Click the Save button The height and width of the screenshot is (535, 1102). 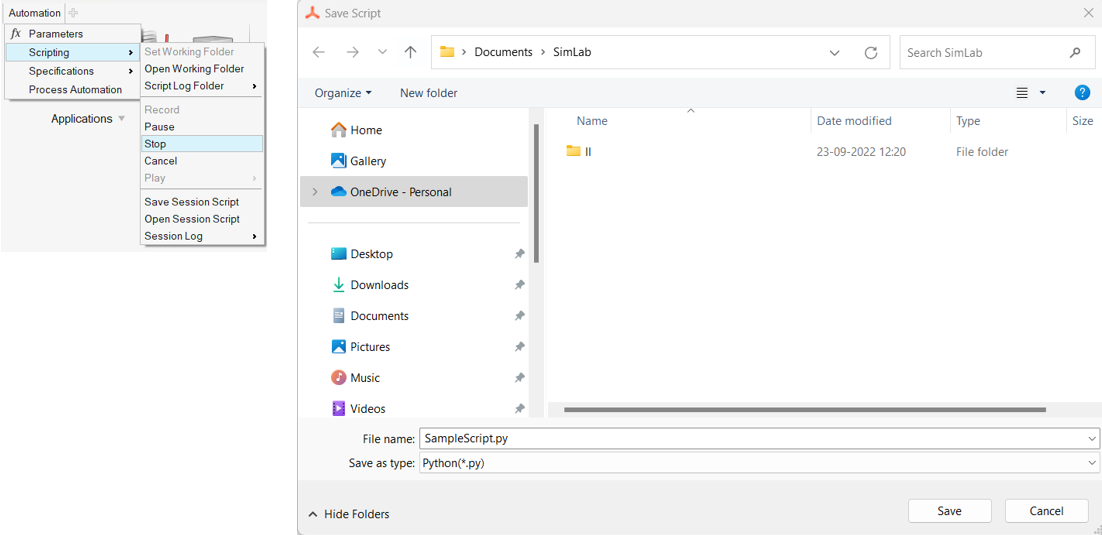949,511
